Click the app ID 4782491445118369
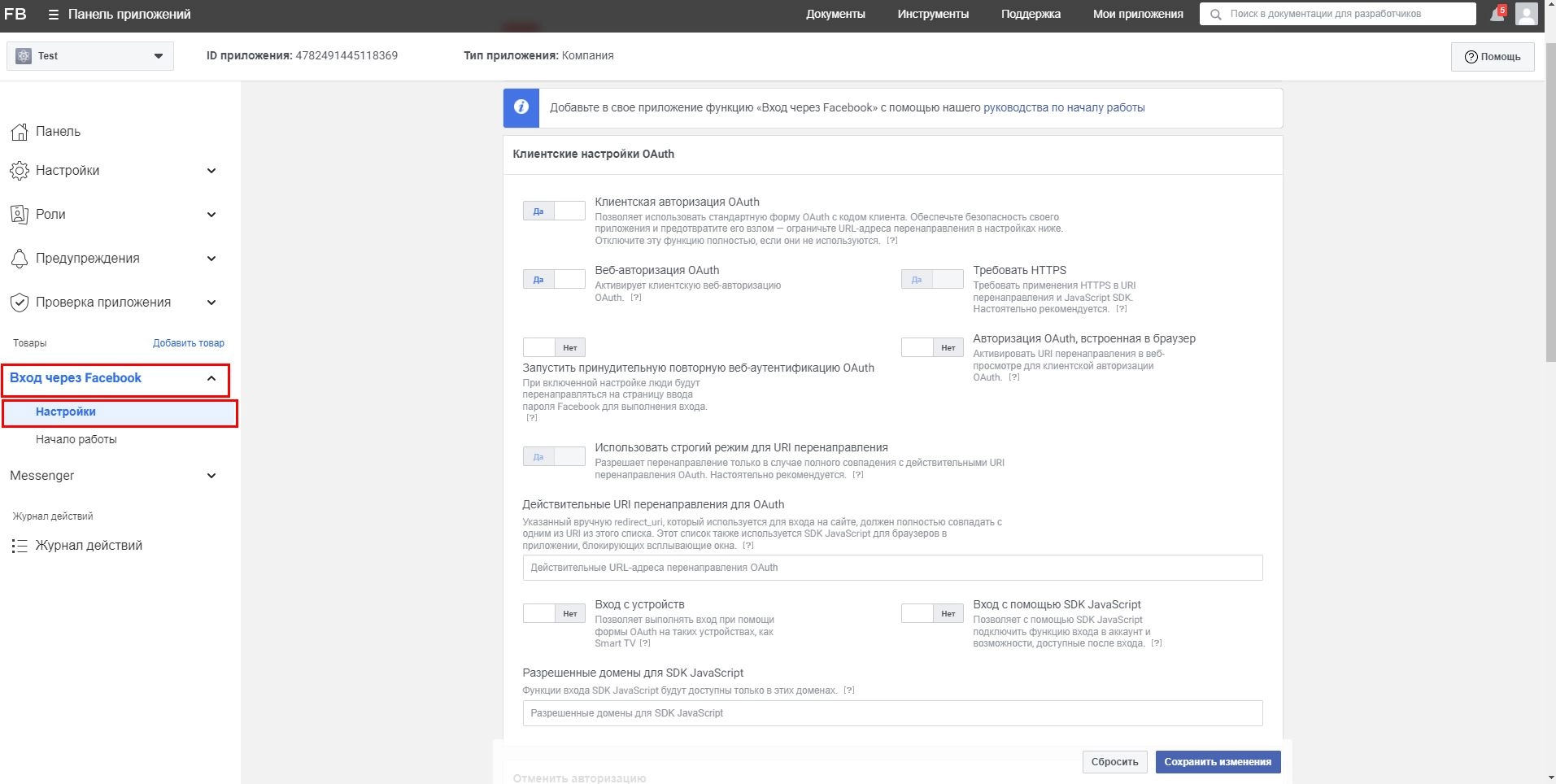The image size is (1556, 784). [347, 55]
